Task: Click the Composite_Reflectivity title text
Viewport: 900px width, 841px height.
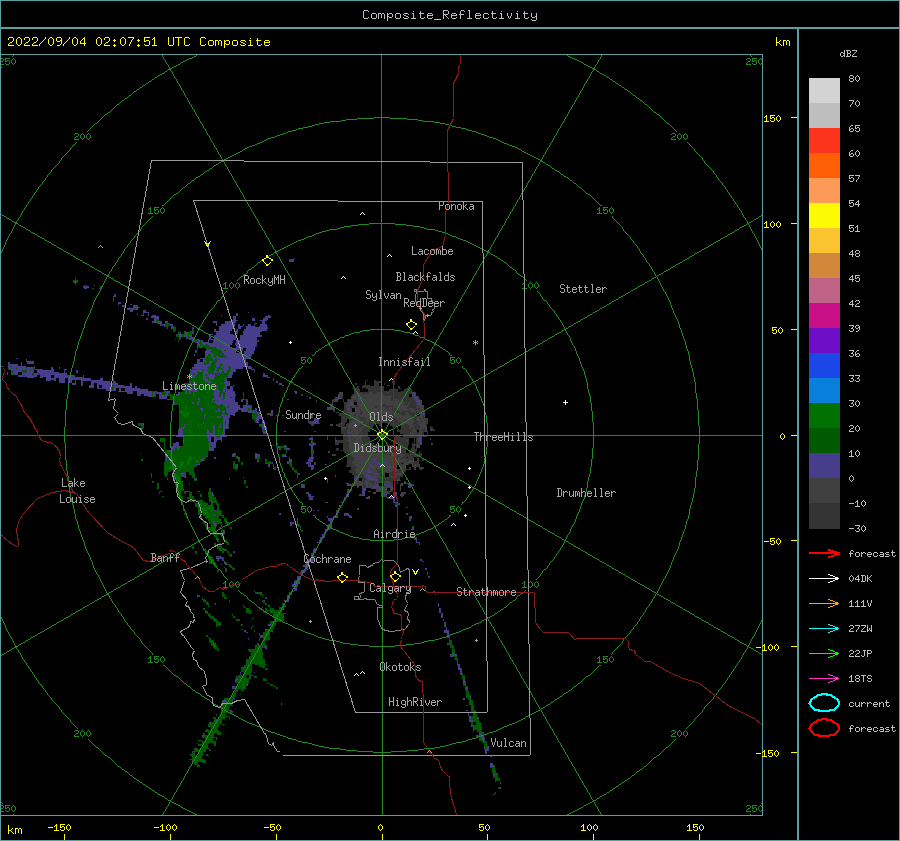Action: click(449, 15)
